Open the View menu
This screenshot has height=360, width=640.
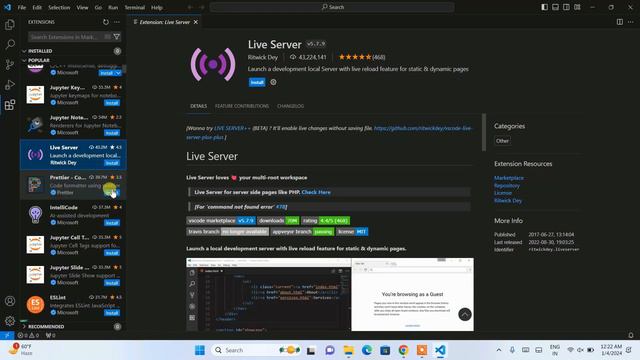coord(82,7)
